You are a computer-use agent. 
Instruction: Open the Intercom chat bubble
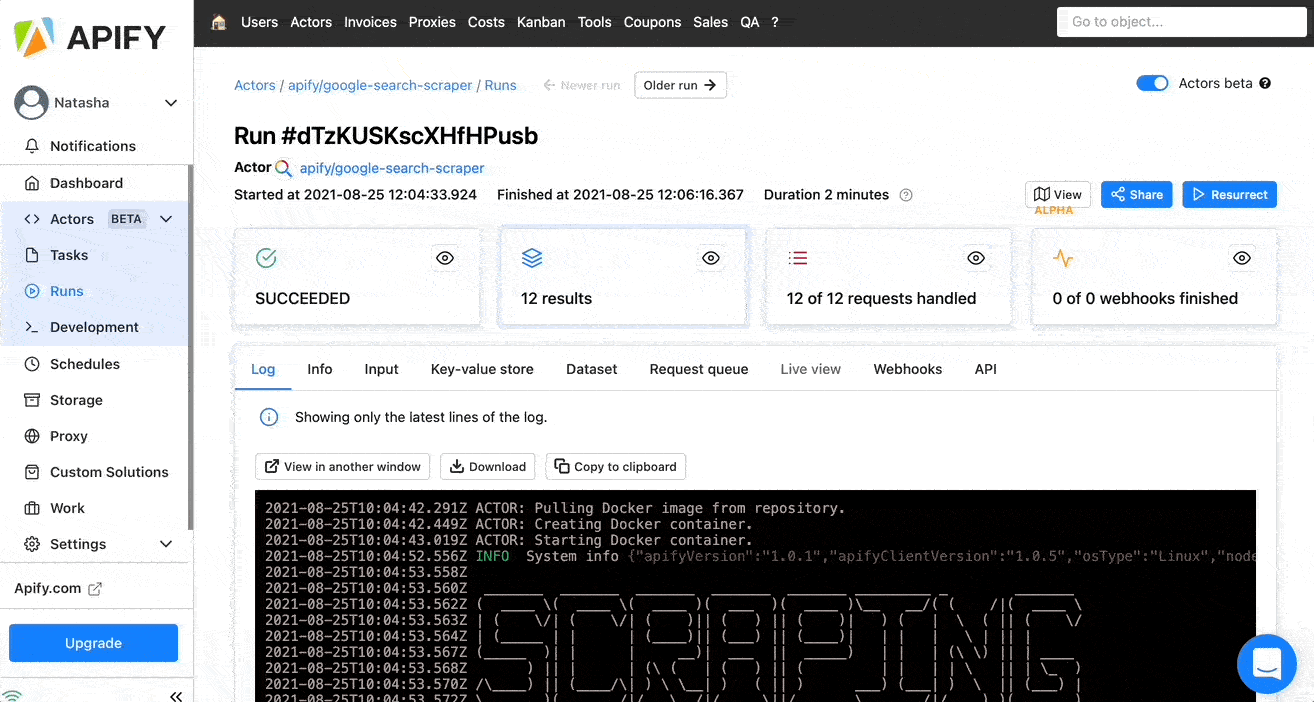1267,664
